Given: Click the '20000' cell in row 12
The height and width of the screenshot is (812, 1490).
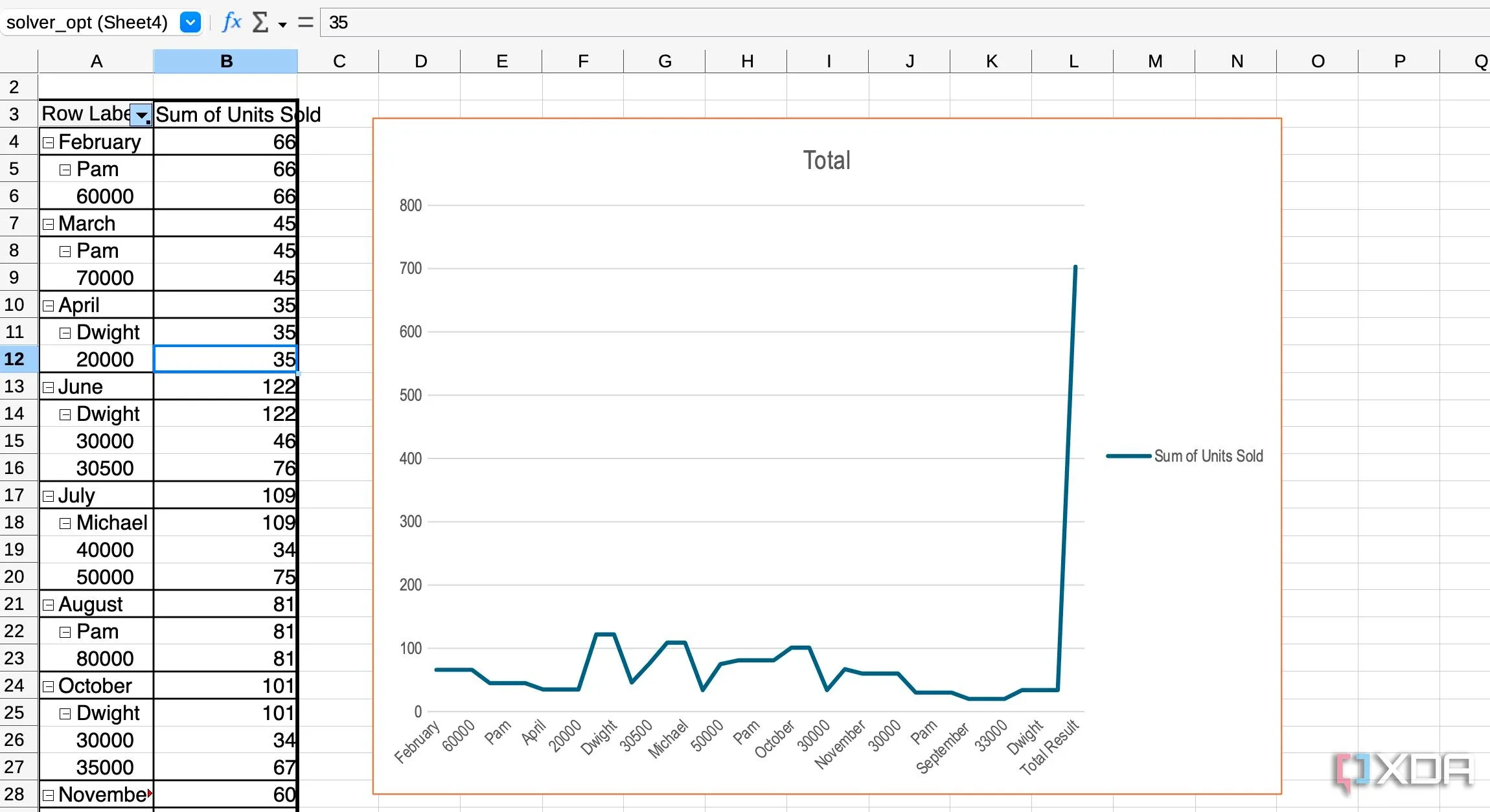Looking at the screenshot, I should click(96, 359).
